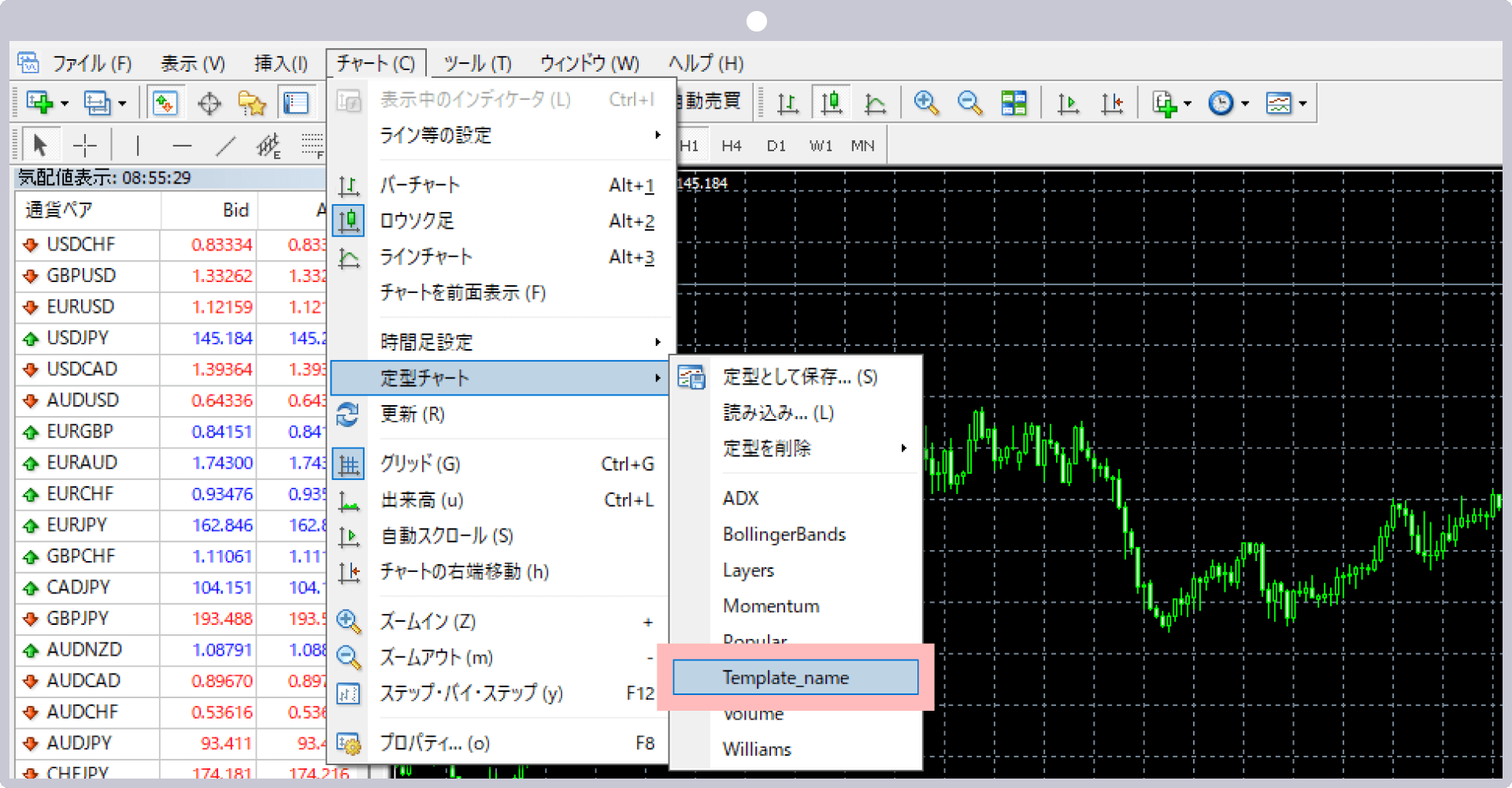
Task: Toggle candlestick mode in the toolbar
Action: [832, 102]
